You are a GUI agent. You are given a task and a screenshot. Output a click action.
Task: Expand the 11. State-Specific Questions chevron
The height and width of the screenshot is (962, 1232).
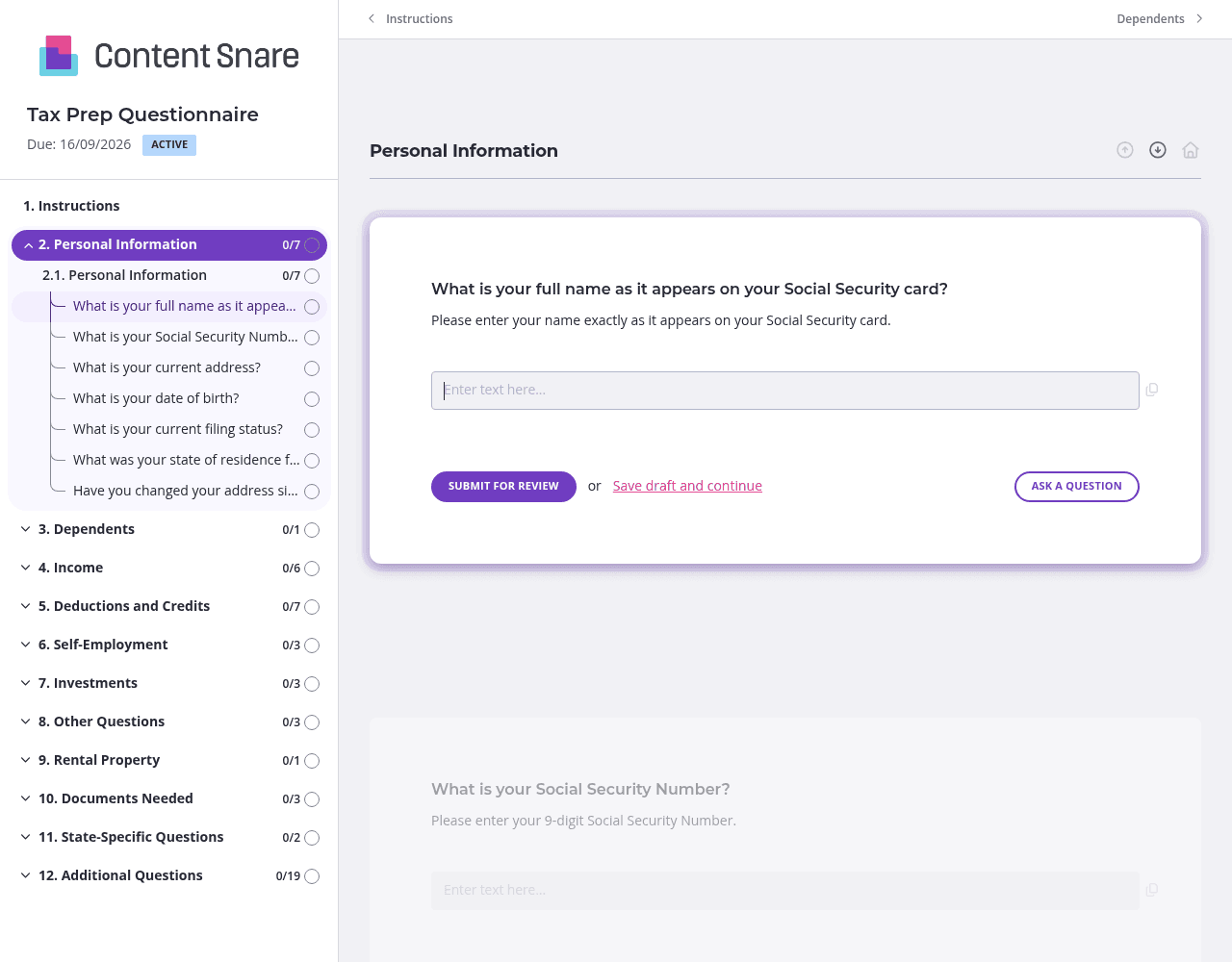26,837
